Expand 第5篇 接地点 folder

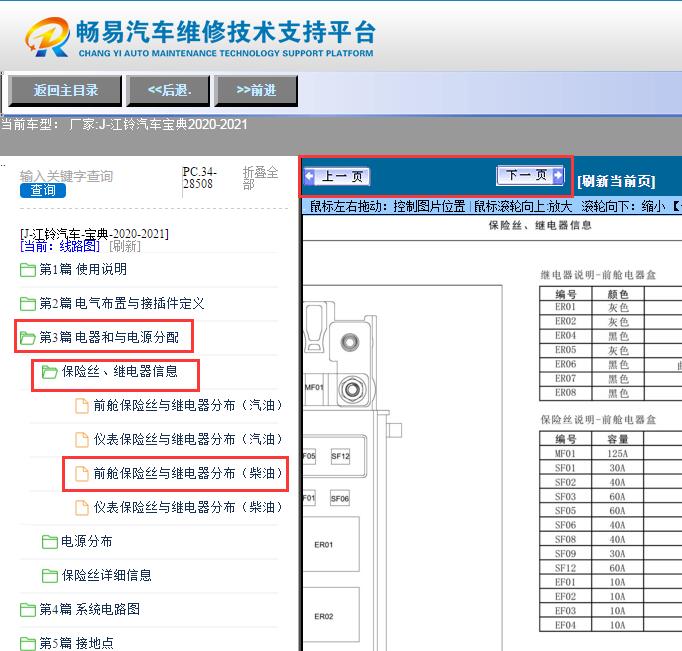tap(77, 643)
